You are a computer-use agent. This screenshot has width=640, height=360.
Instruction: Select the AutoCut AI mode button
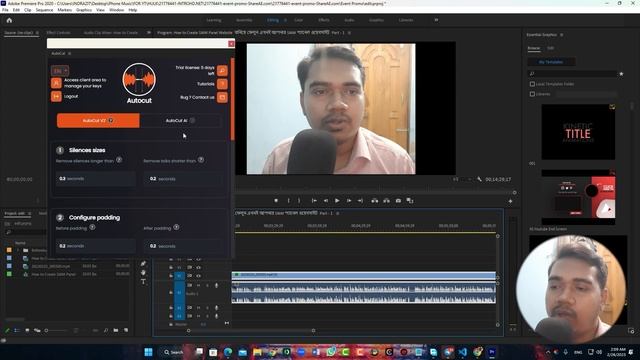(180, 121)
